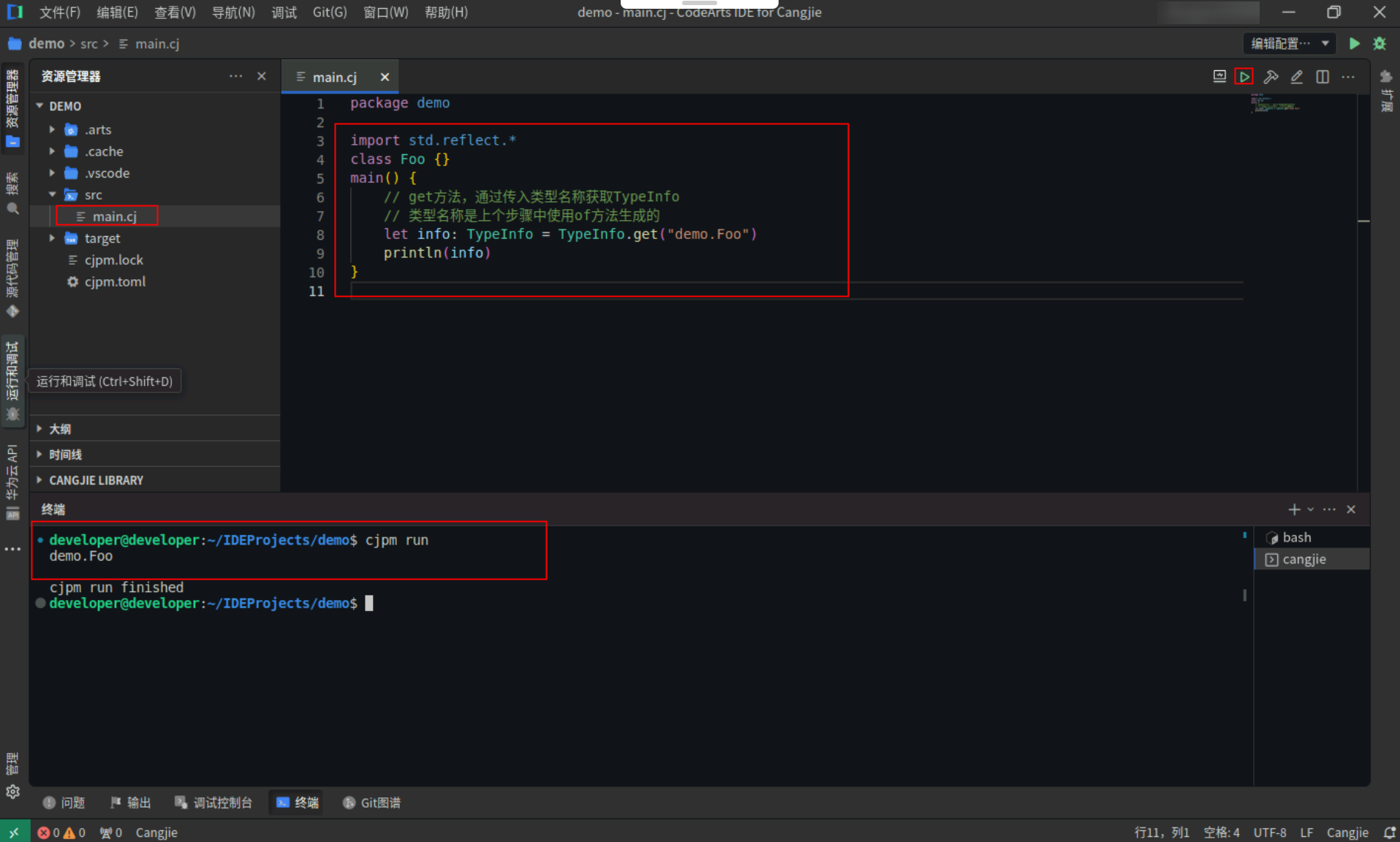Switch to the 问题 panel tab
This screenshot has width=1400, height=842.
tap(64, 803)
